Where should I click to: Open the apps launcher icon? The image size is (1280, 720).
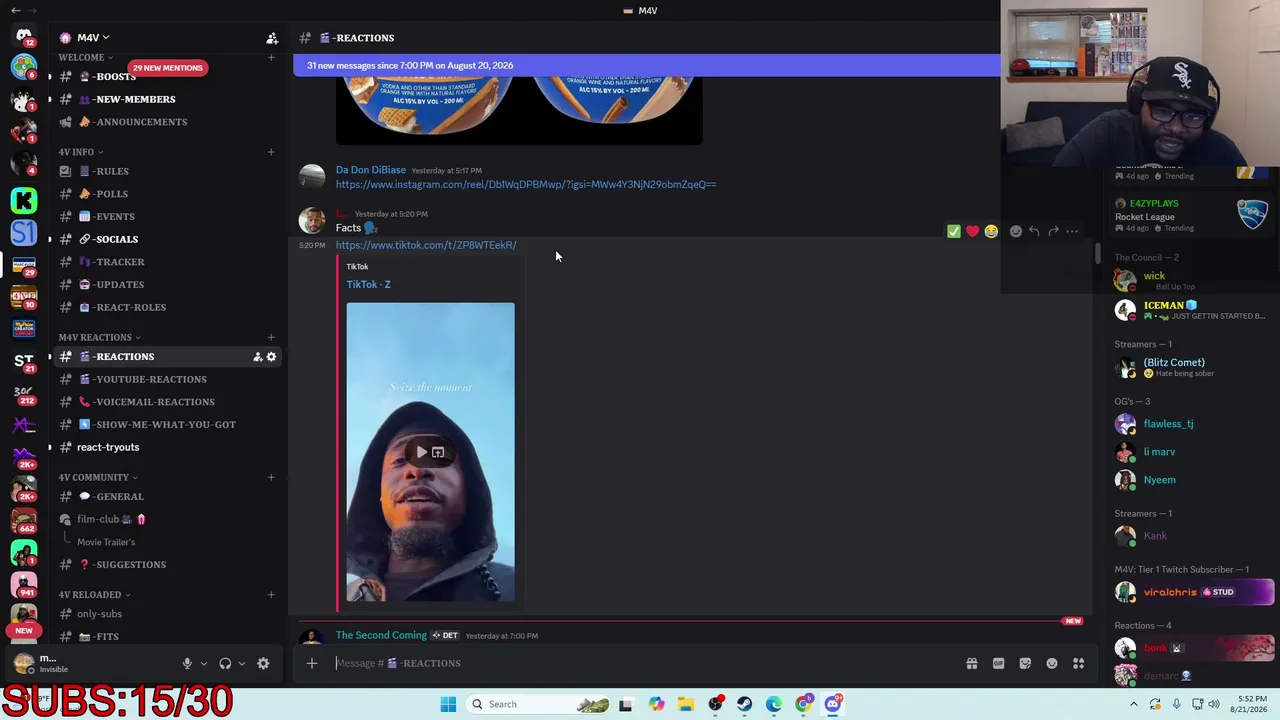pos(1078,663)
